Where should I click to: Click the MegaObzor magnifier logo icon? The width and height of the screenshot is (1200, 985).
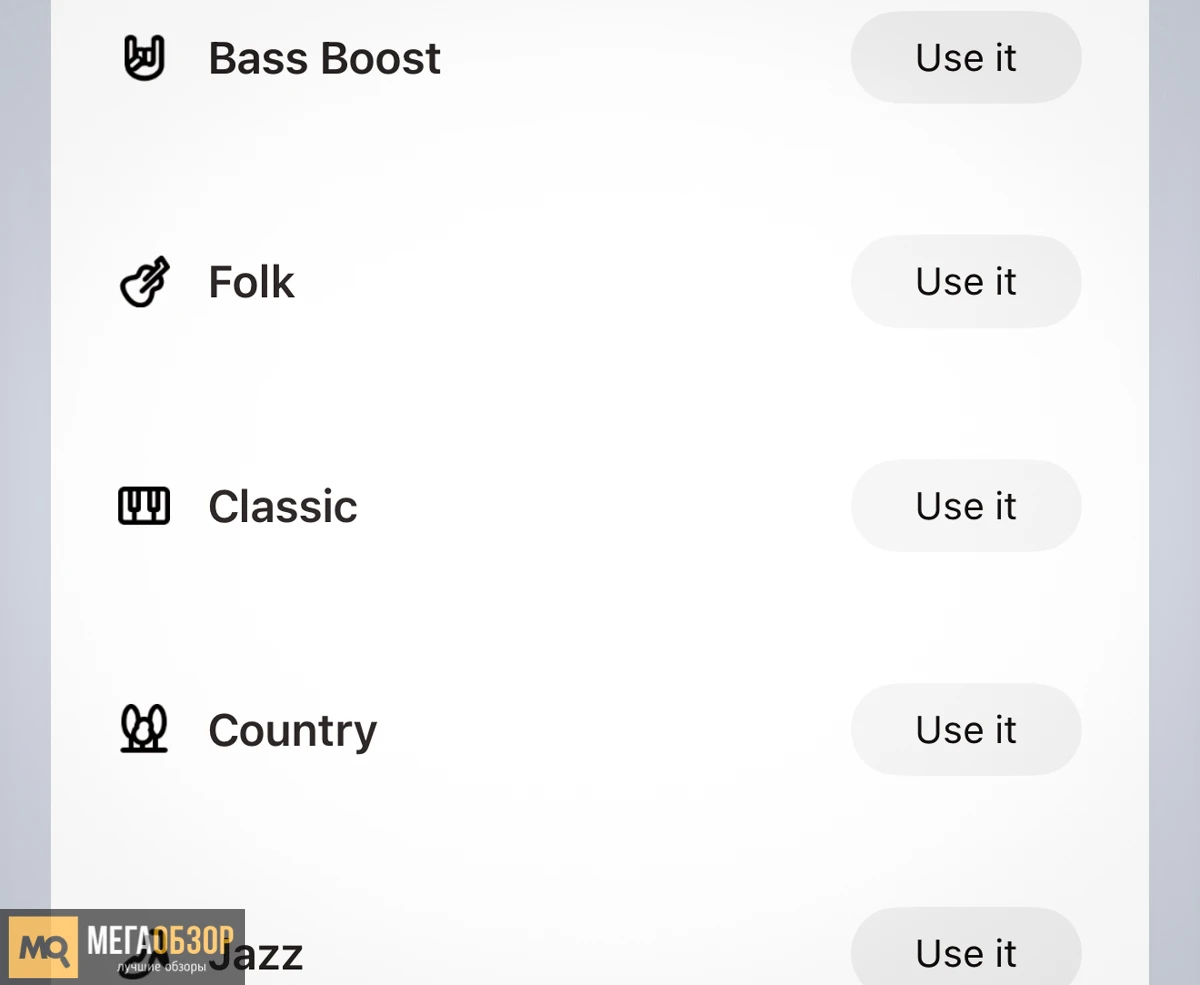44,947
